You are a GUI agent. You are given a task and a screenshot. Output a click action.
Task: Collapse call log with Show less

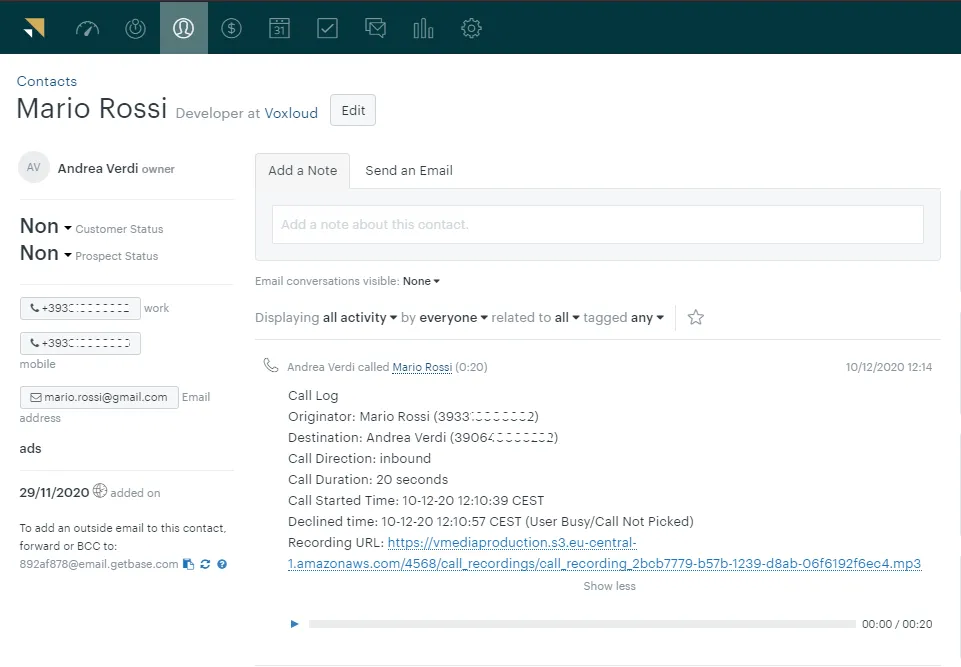pos(609,586)
